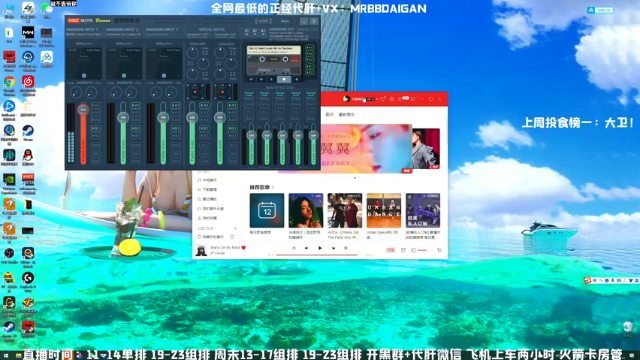Open the gear settings in NetEase Music
640x360 pixels.
392,99
